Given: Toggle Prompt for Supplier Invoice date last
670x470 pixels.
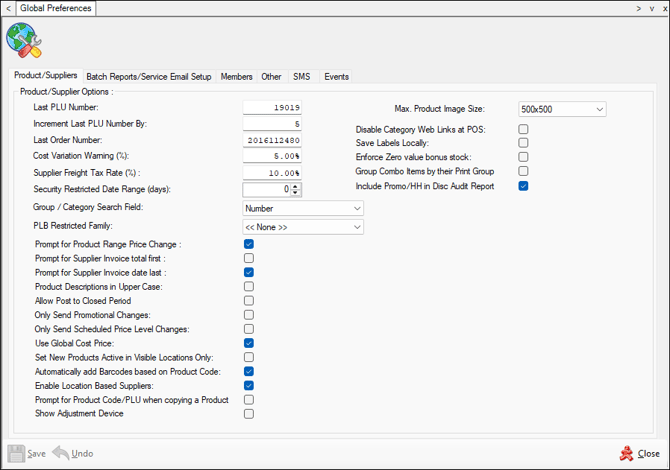Looking at the screenshot, I should click(249, 272).
